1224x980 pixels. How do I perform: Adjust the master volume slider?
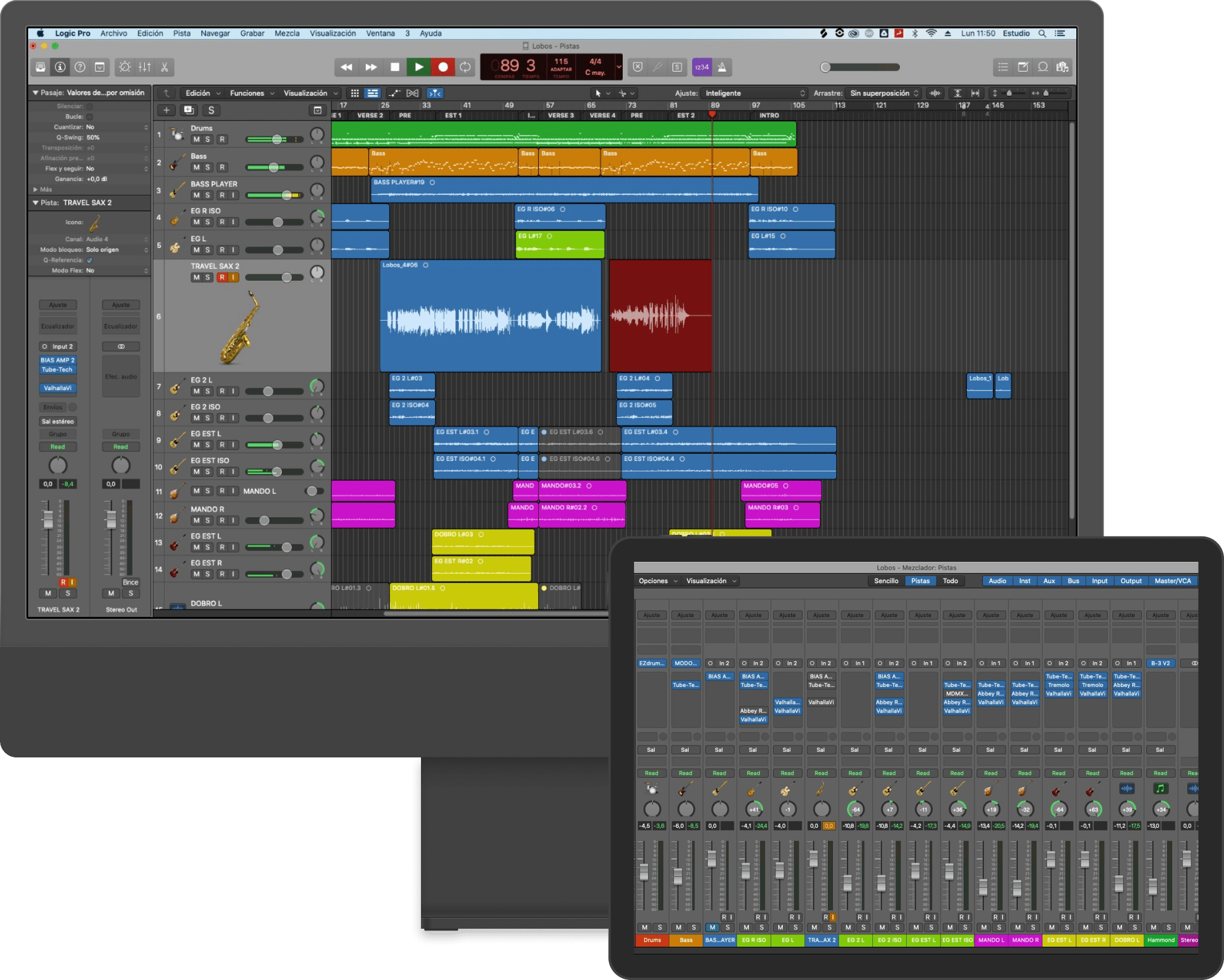point(861,67)
